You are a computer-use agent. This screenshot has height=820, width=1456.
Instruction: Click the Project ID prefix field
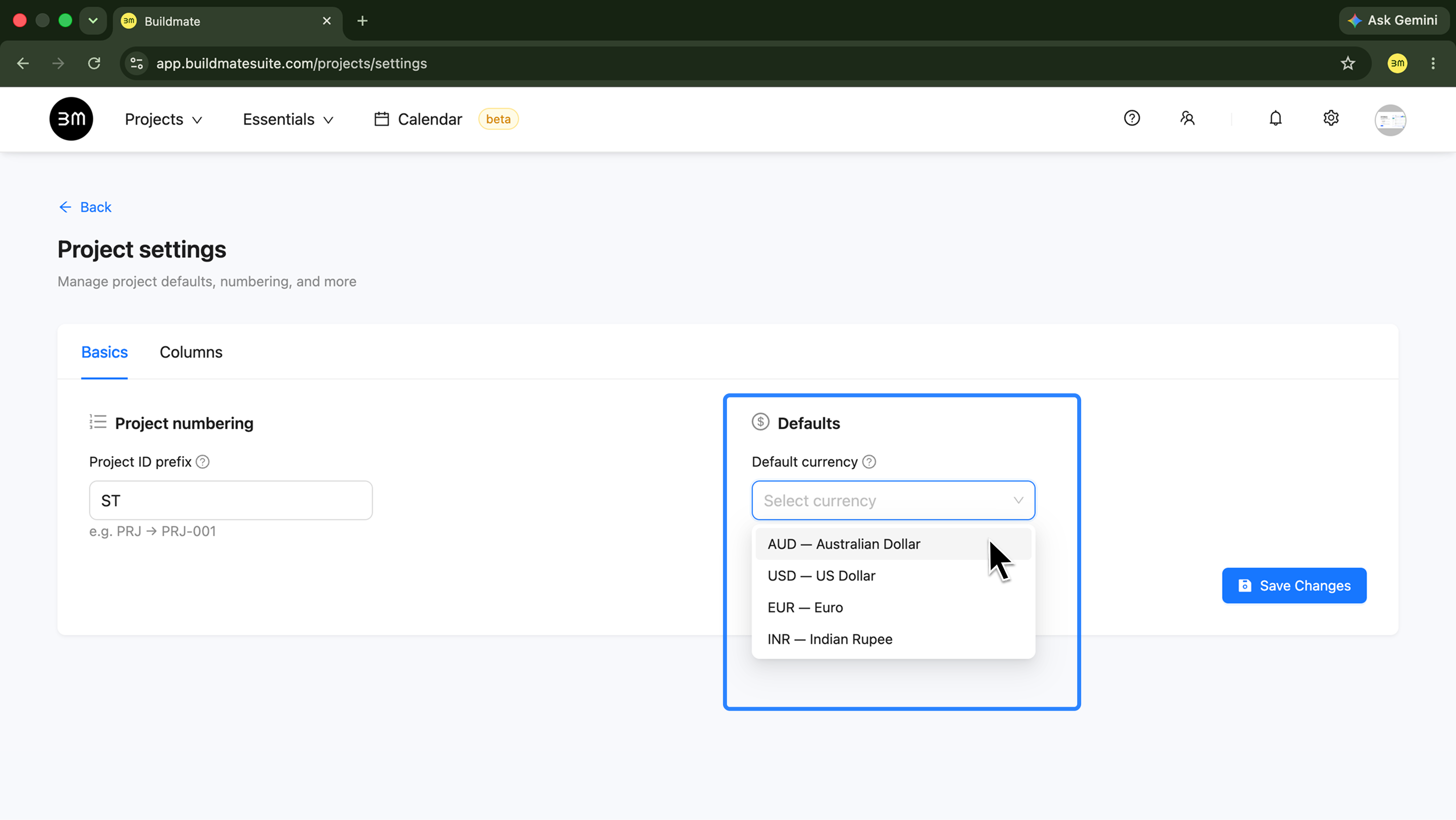pyautogui.click(x=231, y=500)
